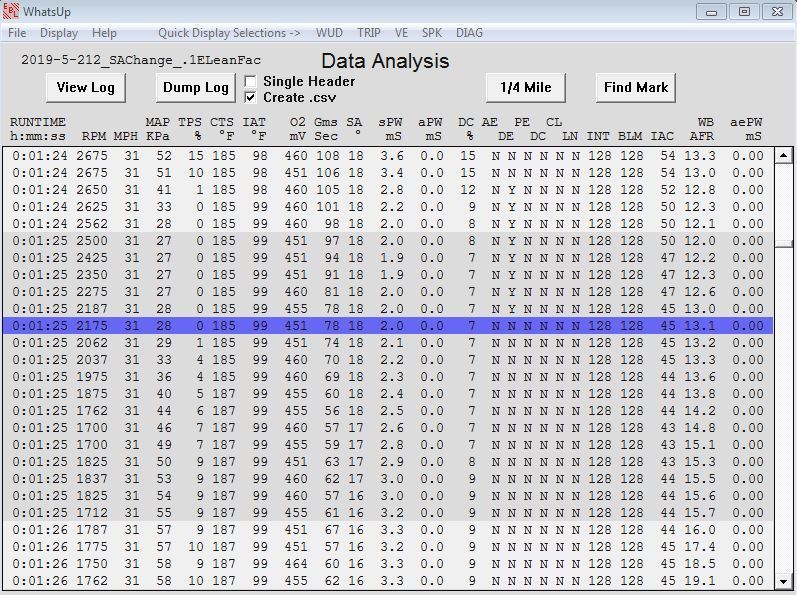Open the DIAG quick display

(469, 33)
